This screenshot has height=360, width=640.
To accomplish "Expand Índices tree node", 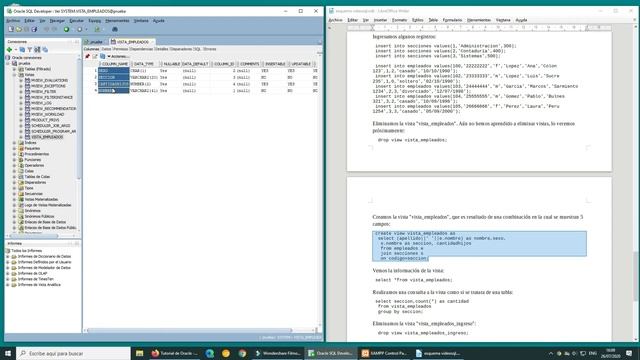I will pyautogui.click(x=15, y=143).
